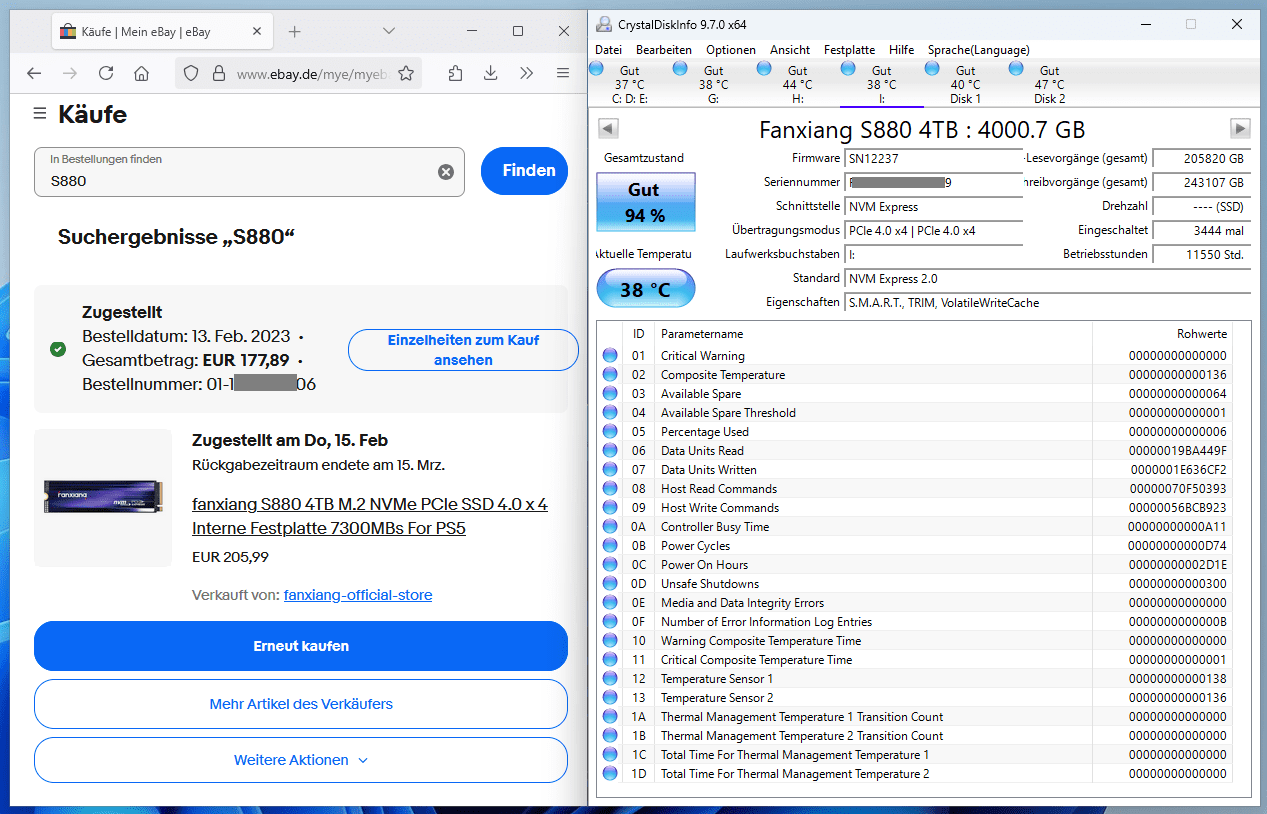Open the Hilfe menu
1267x814 pixels.
click(901, 50)
